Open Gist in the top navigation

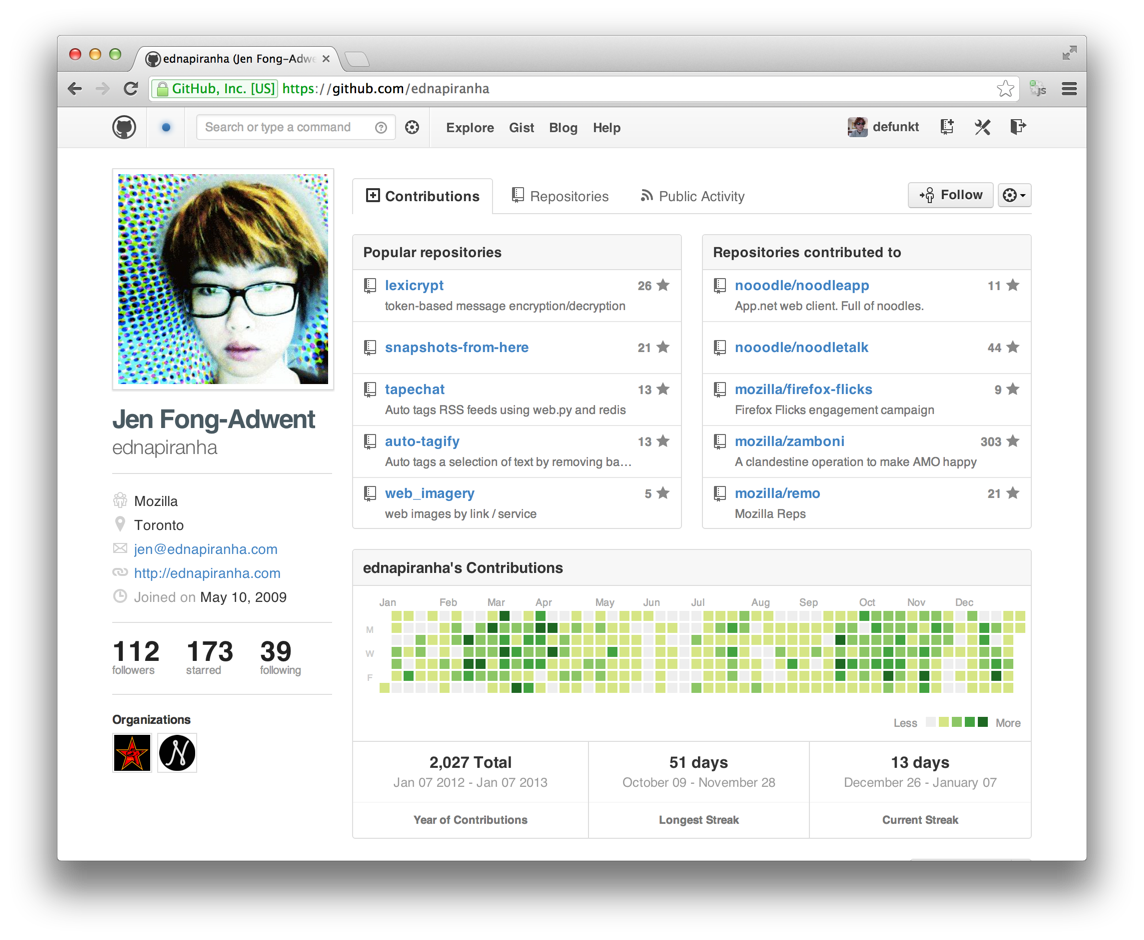522,128
